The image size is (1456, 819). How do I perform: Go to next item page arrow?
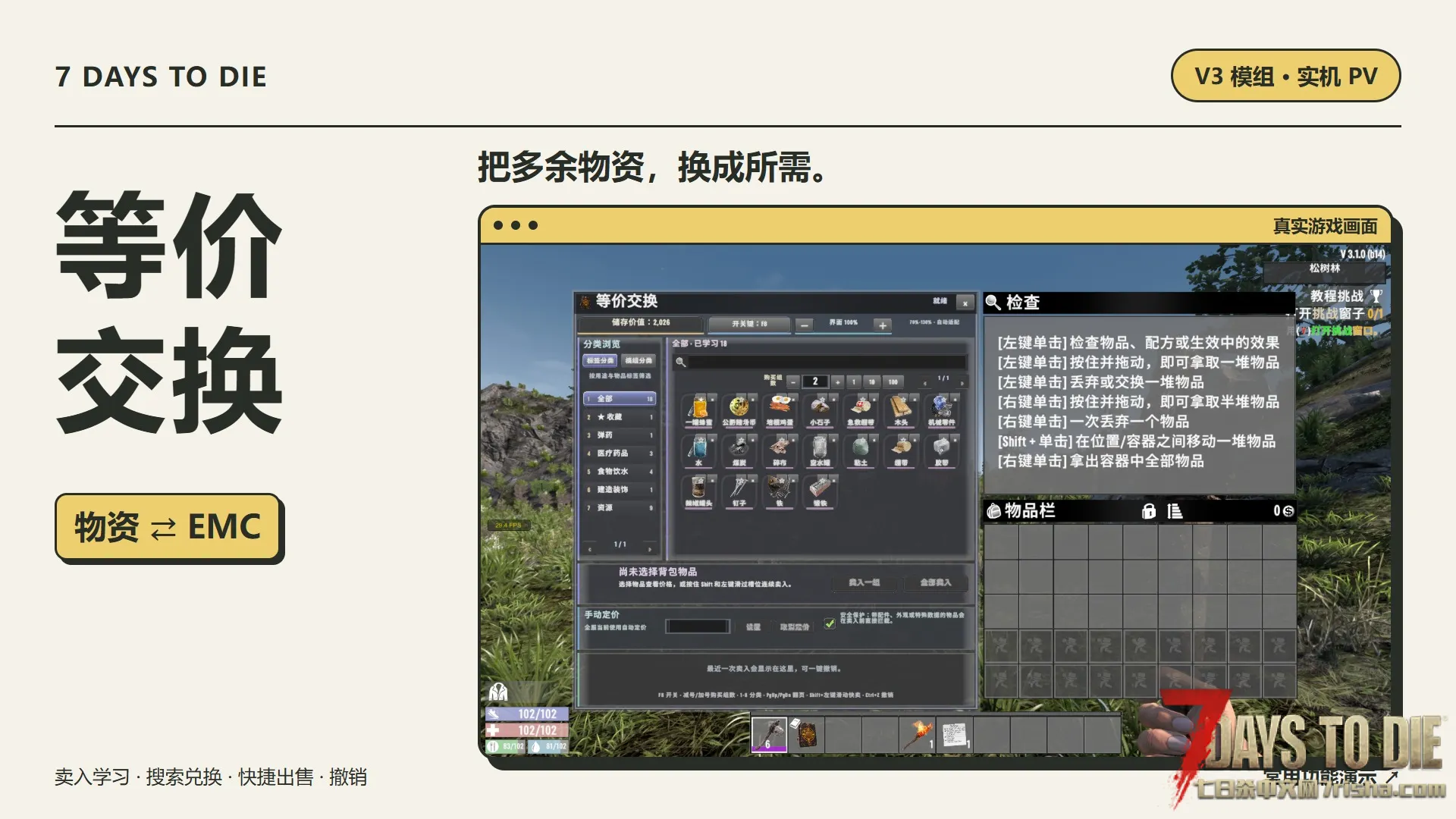[962, 381]
